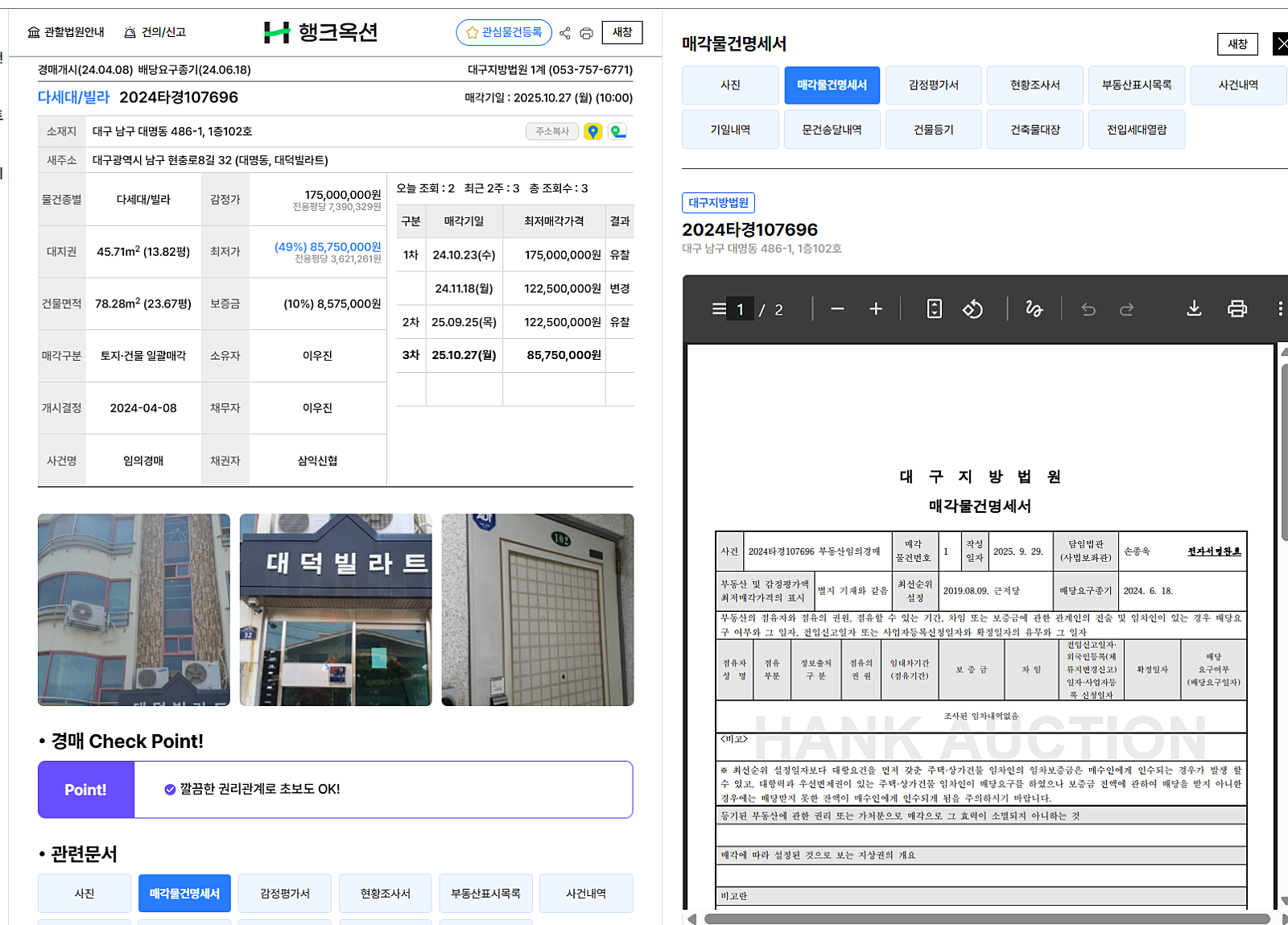
Task: Open the 건물등기 tab
Action: tap(933, 130)
